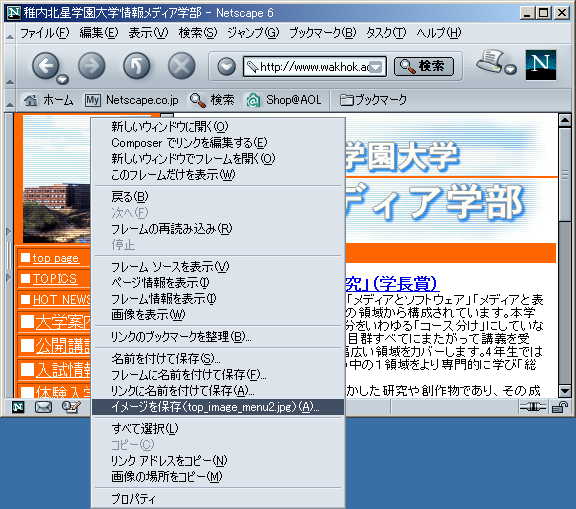Open the ブックマーク(B) menu
Screen dimensions: 576x509
point(323,33)
